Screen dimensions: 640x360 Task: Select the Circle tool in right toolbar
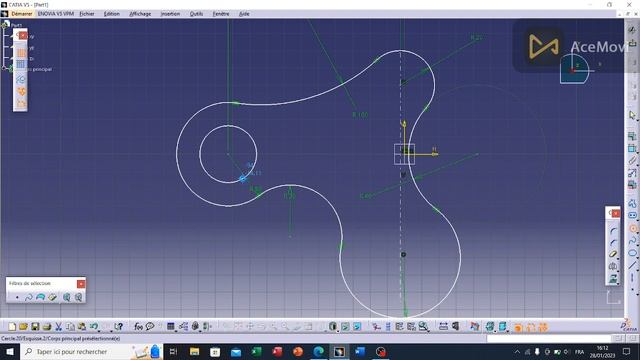click(632, 228)
